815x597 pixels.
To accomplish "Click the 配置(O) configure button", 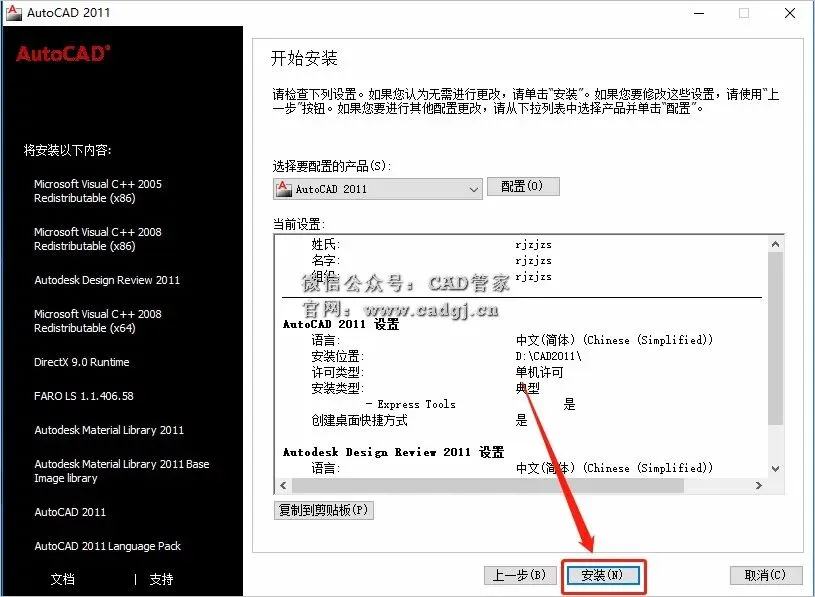I will [523, 187].
